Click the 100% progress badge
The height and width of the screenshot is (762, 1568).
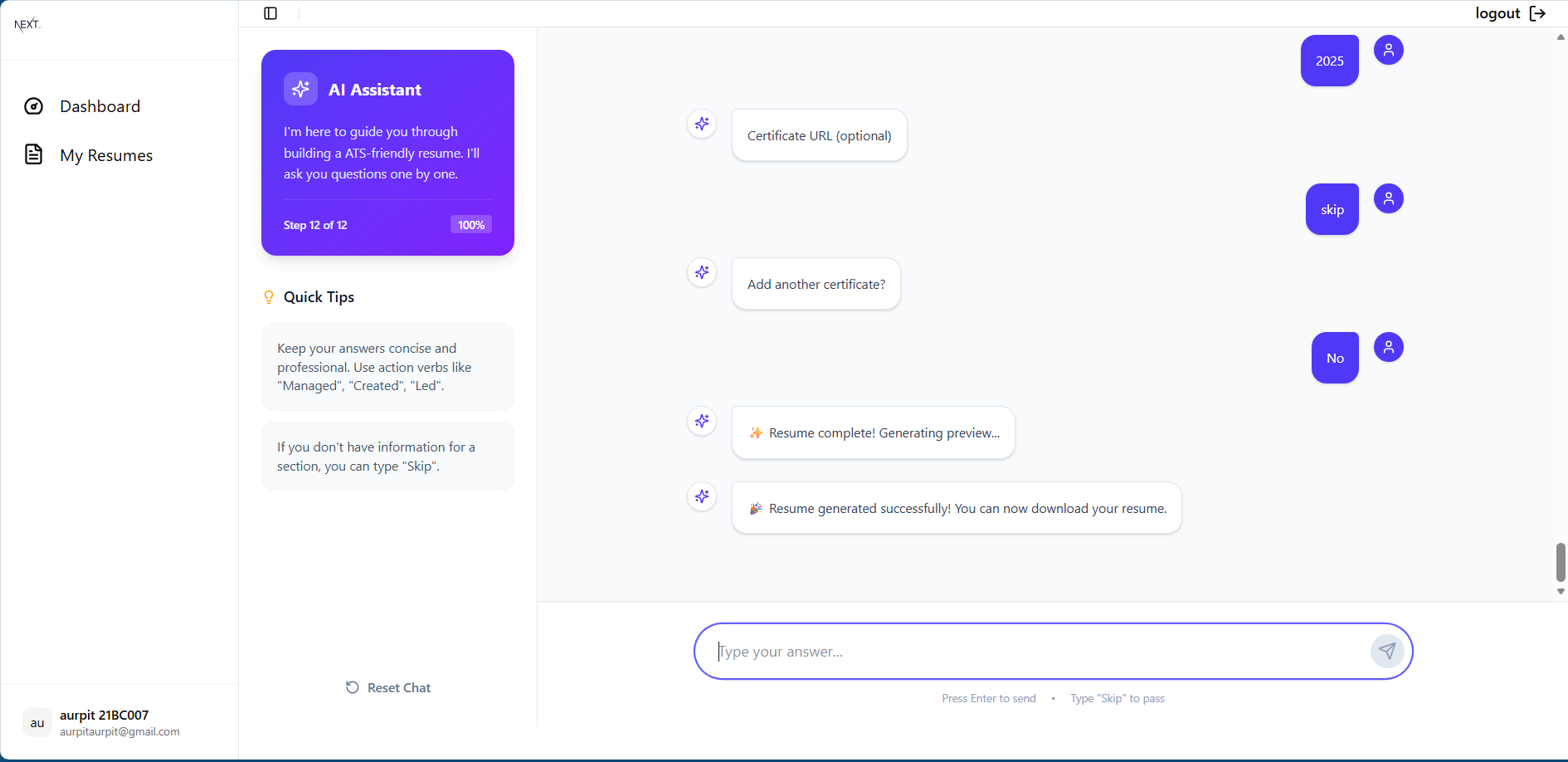tap(470, 224)
